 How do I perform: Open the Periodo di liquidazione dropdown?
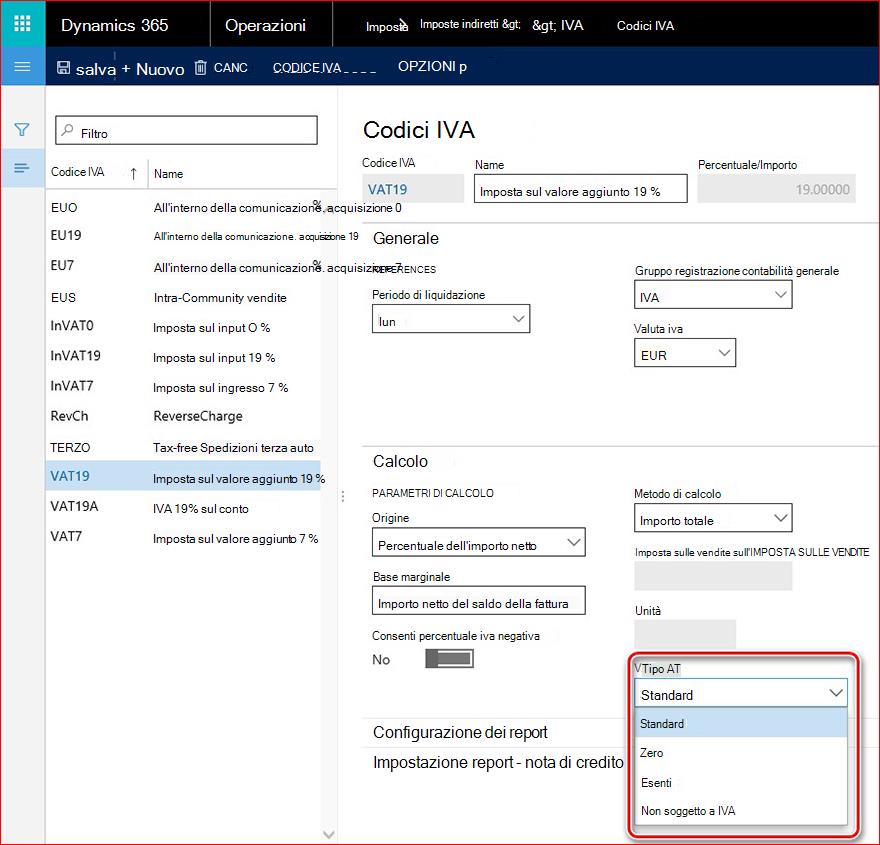pyautogui.click(x=451, y=319)
